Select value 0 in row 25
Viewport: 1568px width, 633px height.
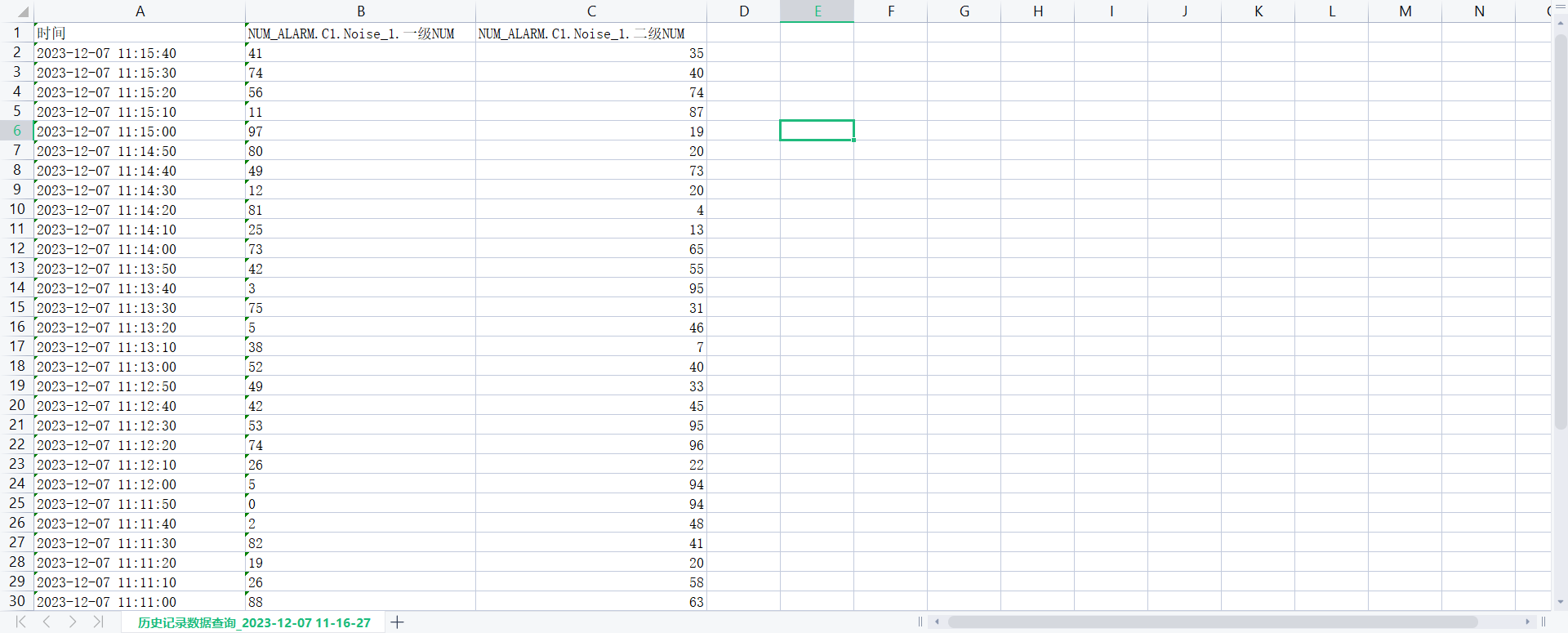point(361,503)
